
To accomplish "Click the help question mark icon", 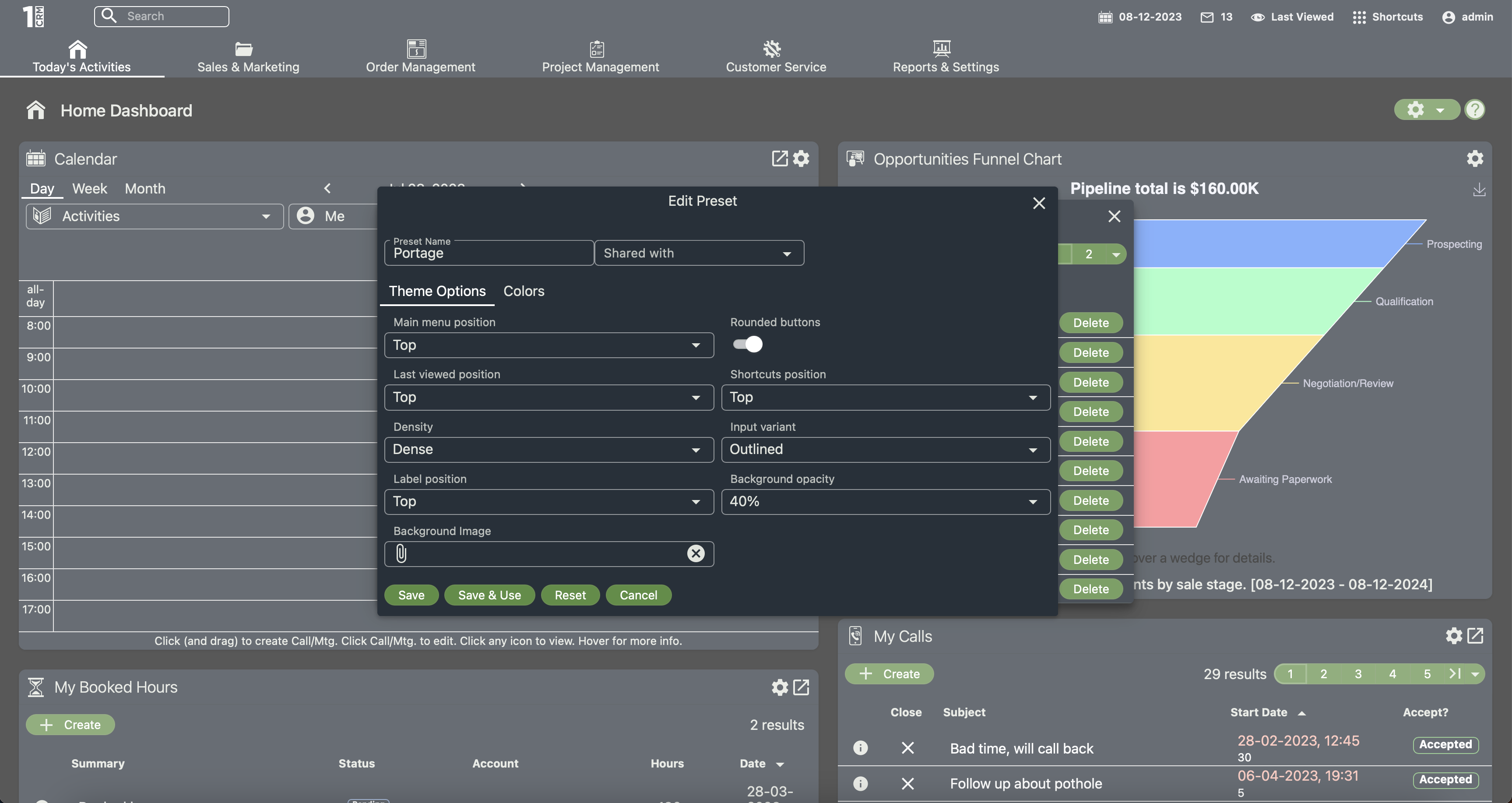I will (x=1474, y=110).
